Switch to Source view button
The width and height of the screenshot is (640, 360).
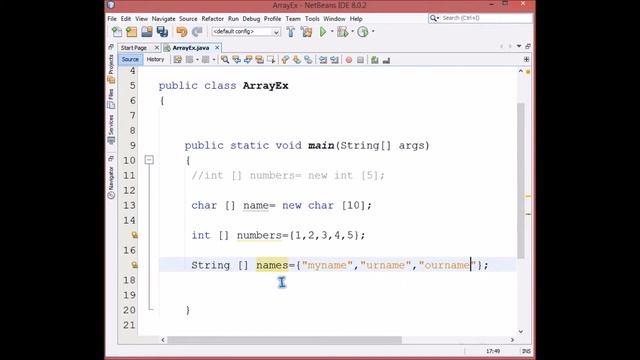130,60
